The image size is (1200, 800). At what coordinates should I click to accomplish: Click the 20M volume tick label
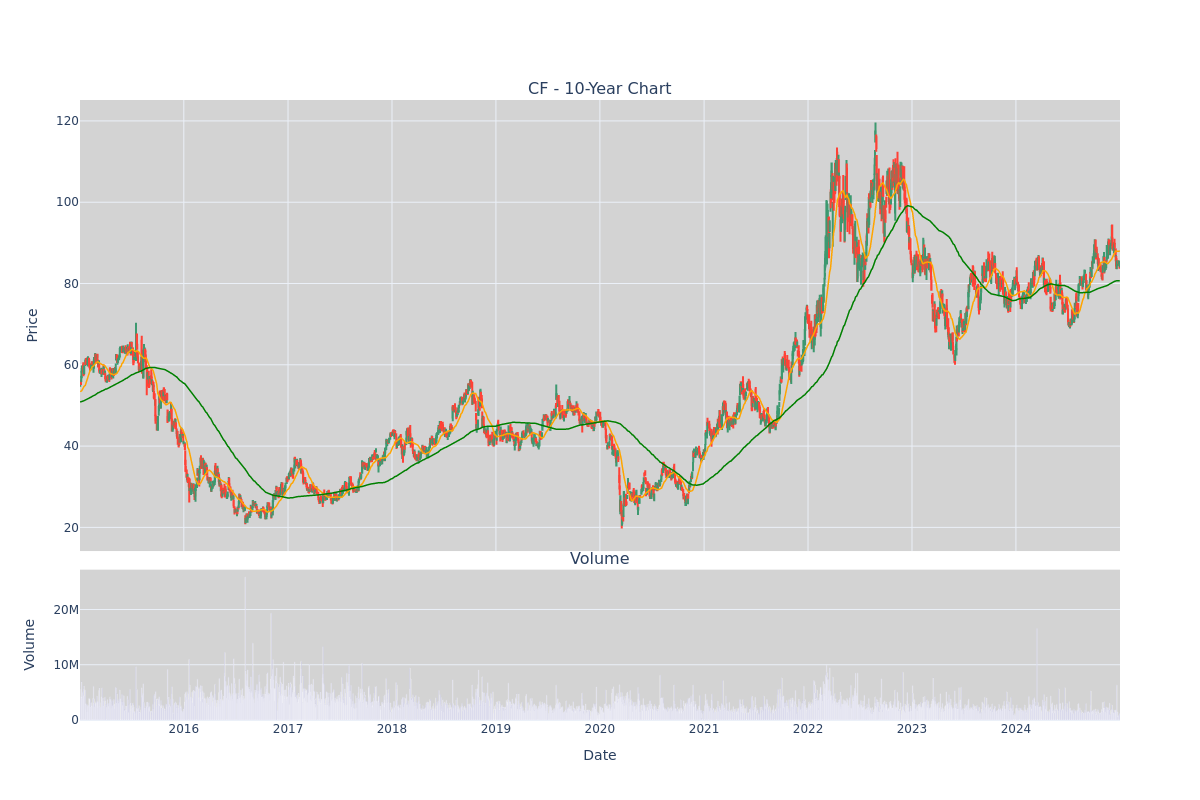[x=66, y=610]
